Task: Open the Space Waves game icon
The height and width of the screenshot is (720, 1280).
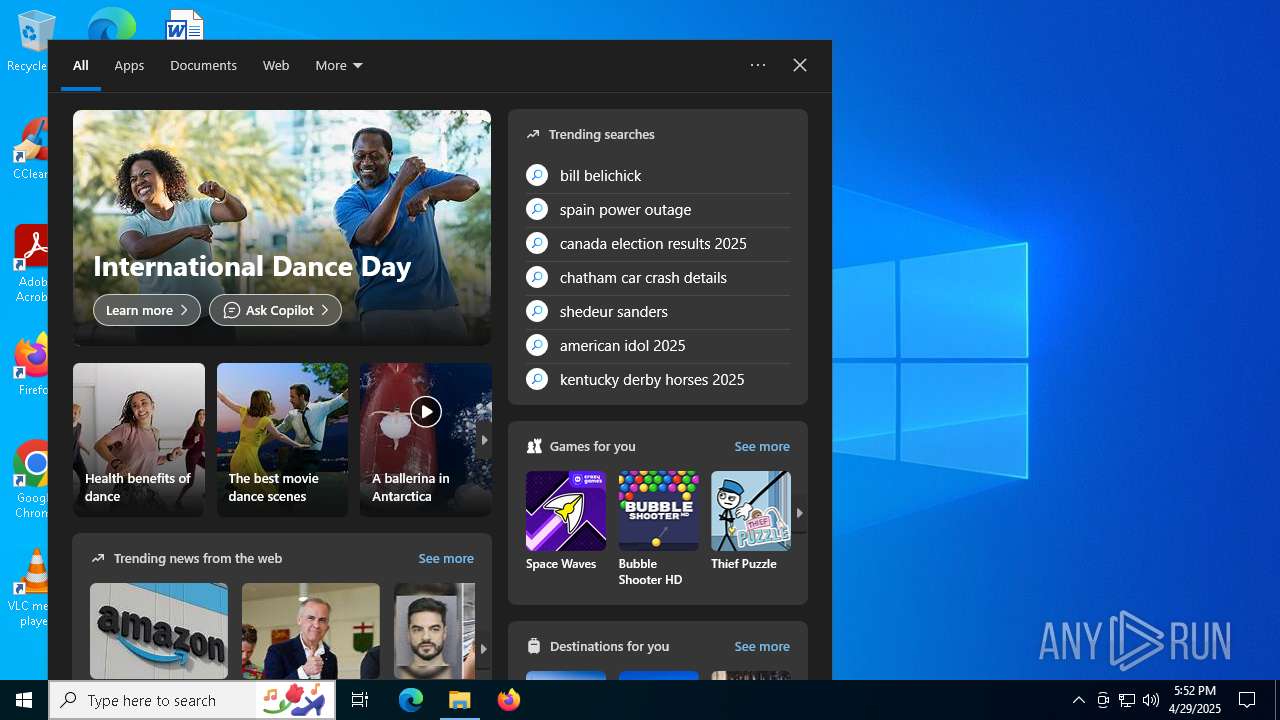Action: [566, 511]
